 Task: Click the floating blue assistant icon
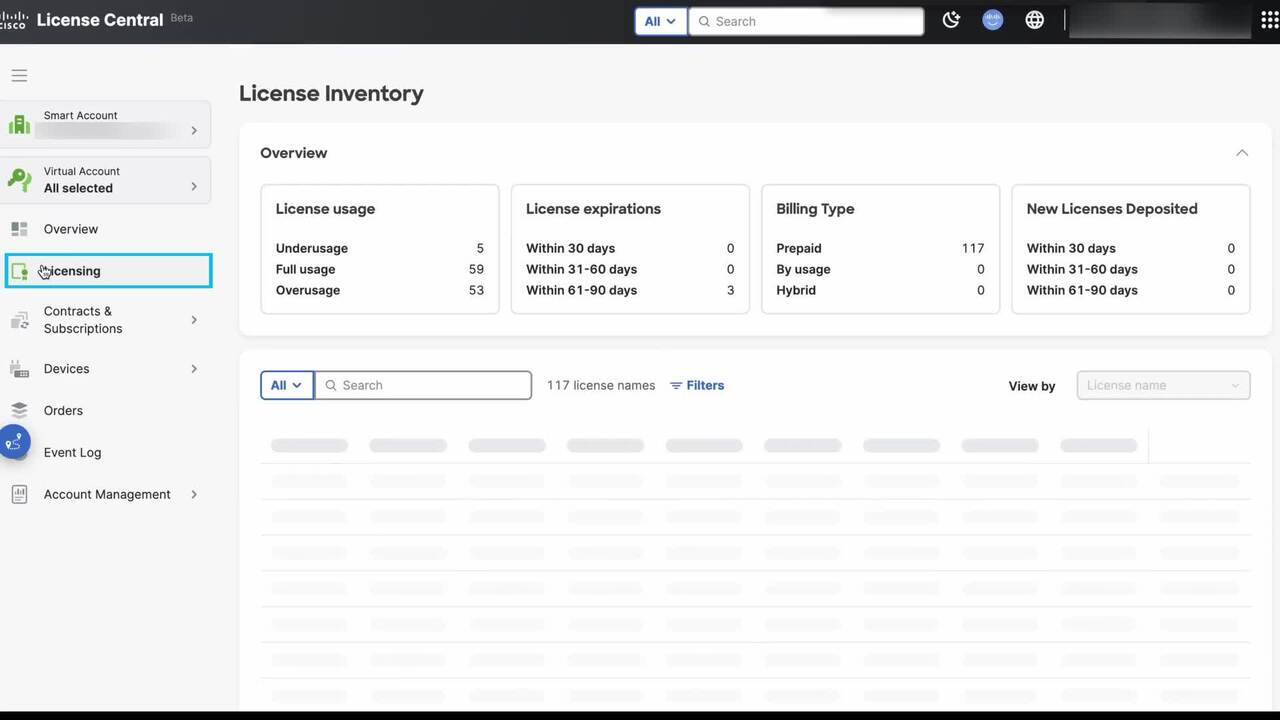pos(14,441)
